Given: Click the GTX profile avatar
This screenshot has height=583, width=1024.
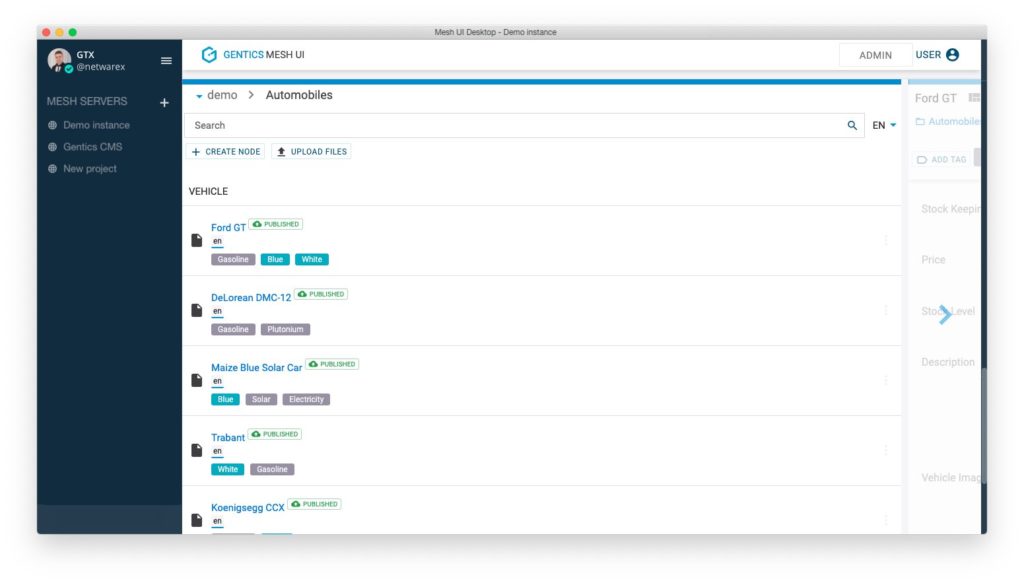Looking at the screenshot, I should (59, 60).
